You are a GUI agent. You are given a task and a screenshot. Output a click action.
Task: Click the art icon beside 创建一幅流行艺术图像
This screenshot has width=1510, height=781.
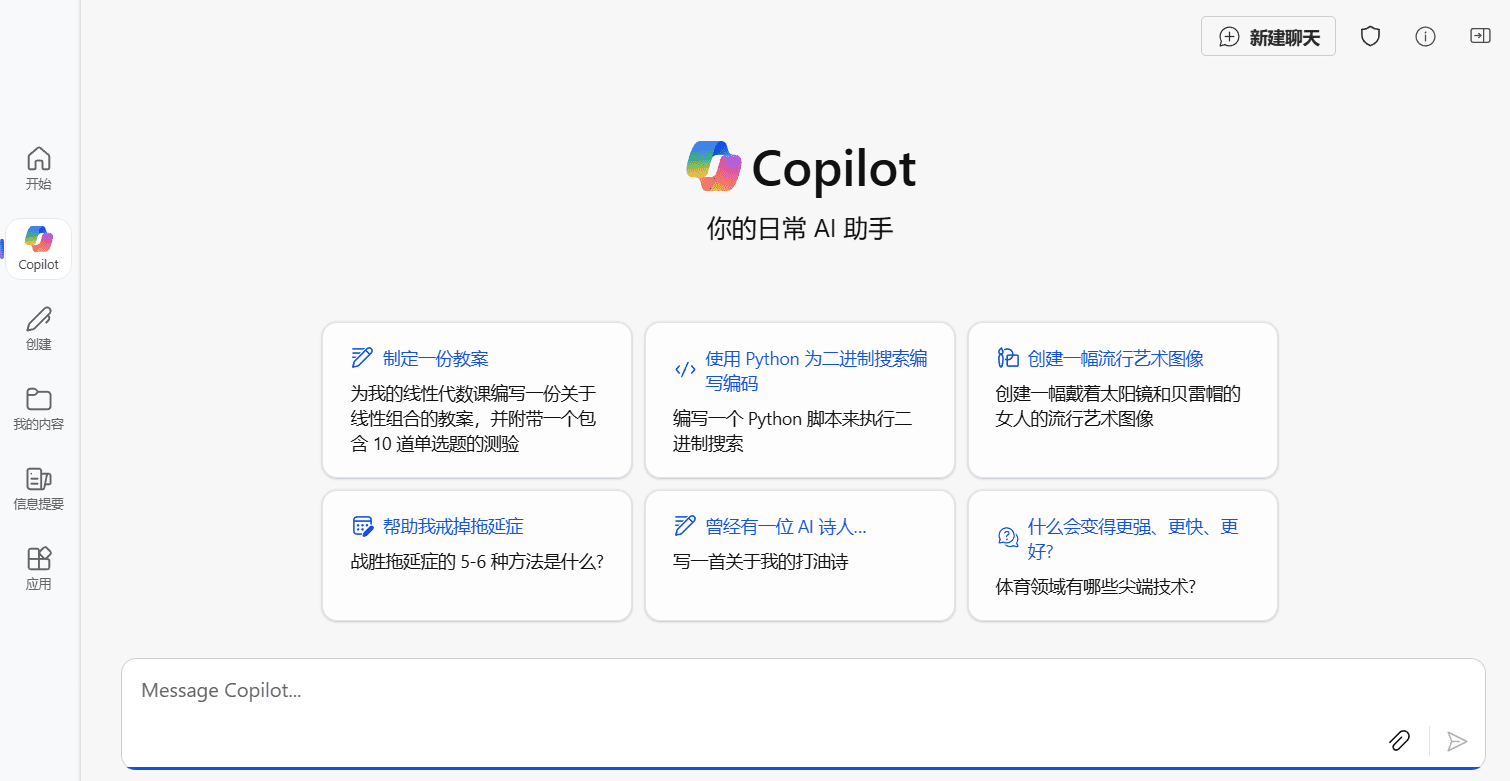click(x=1008, y=358)
